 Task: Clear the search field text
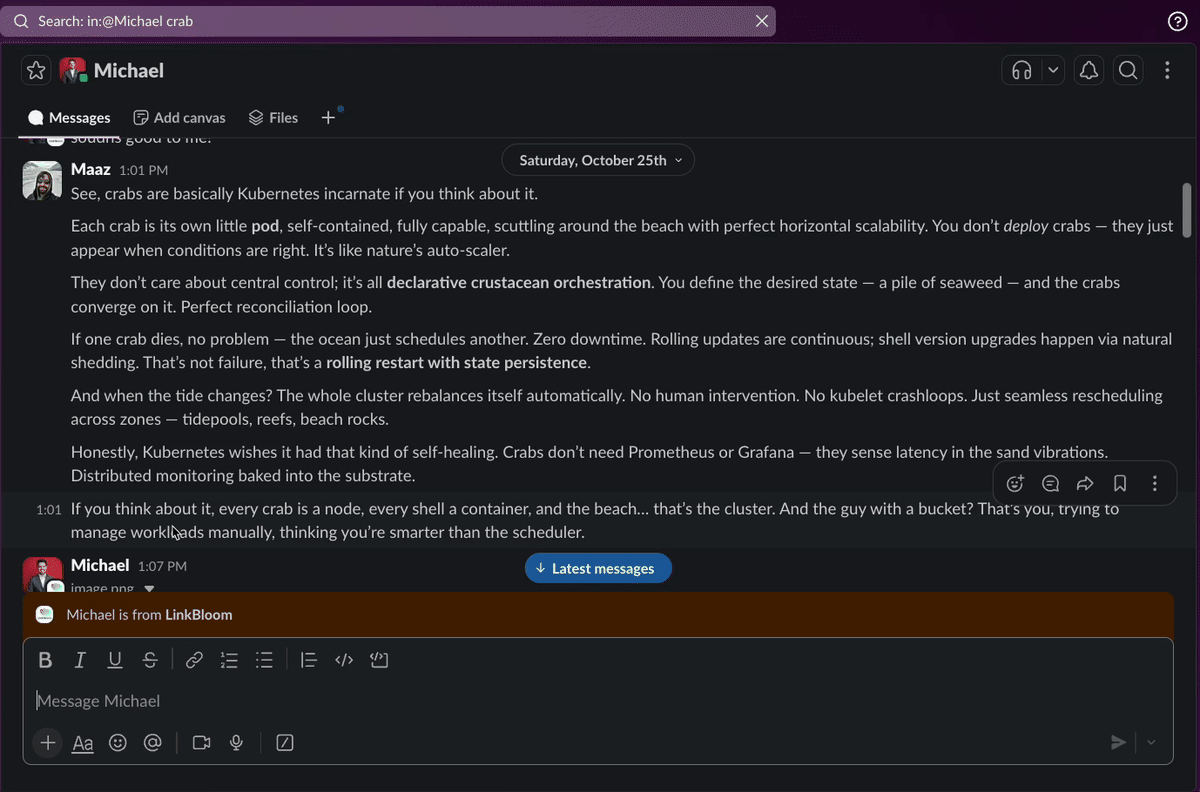pyautogui.click(x=762, y=21)
